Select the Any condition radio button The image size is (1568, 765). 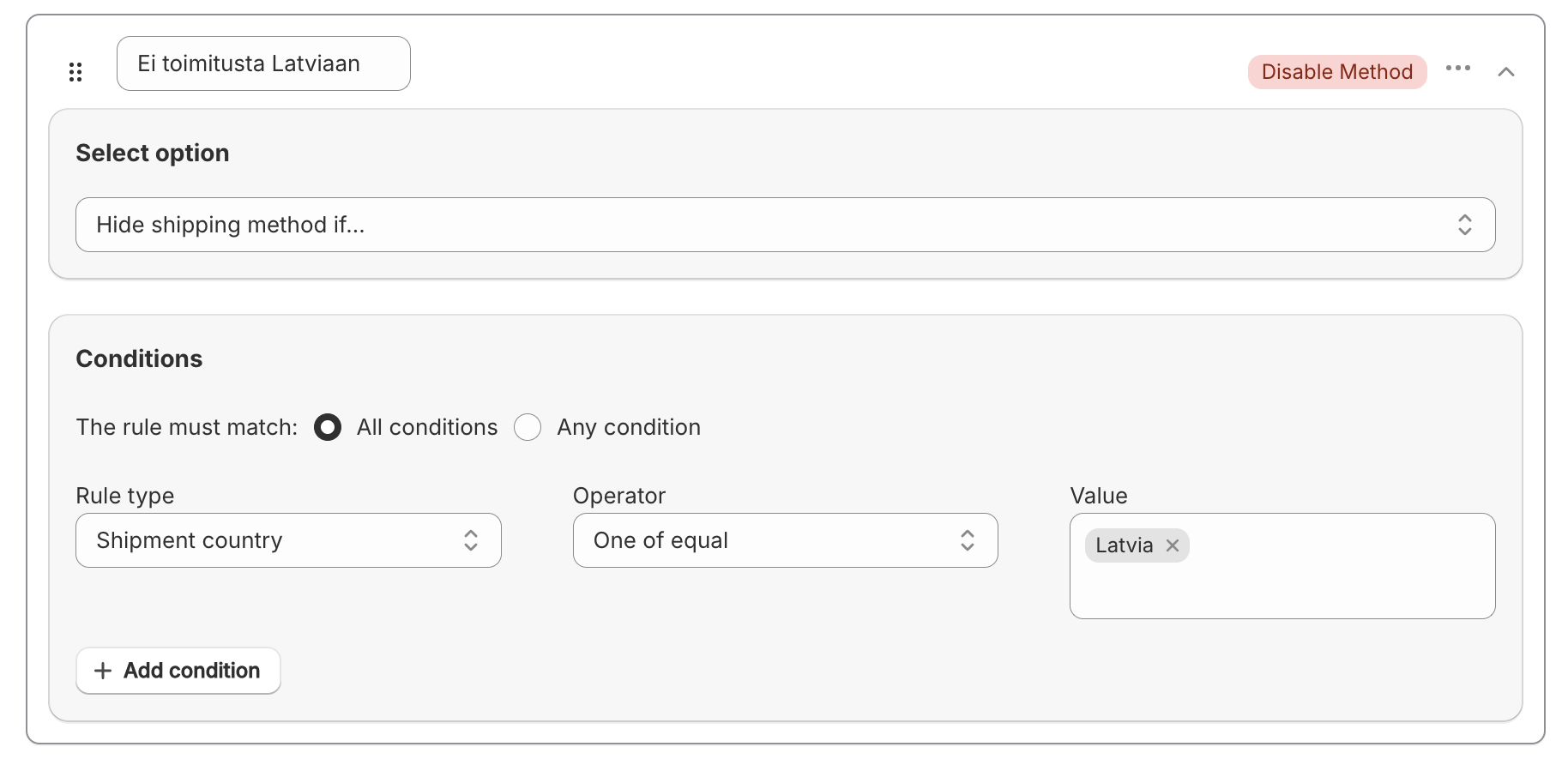(x=528, y=427)
